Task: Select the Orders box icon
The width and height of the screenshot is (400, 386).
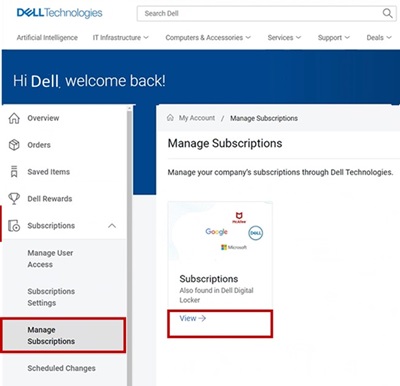Action: pos(14,145)
